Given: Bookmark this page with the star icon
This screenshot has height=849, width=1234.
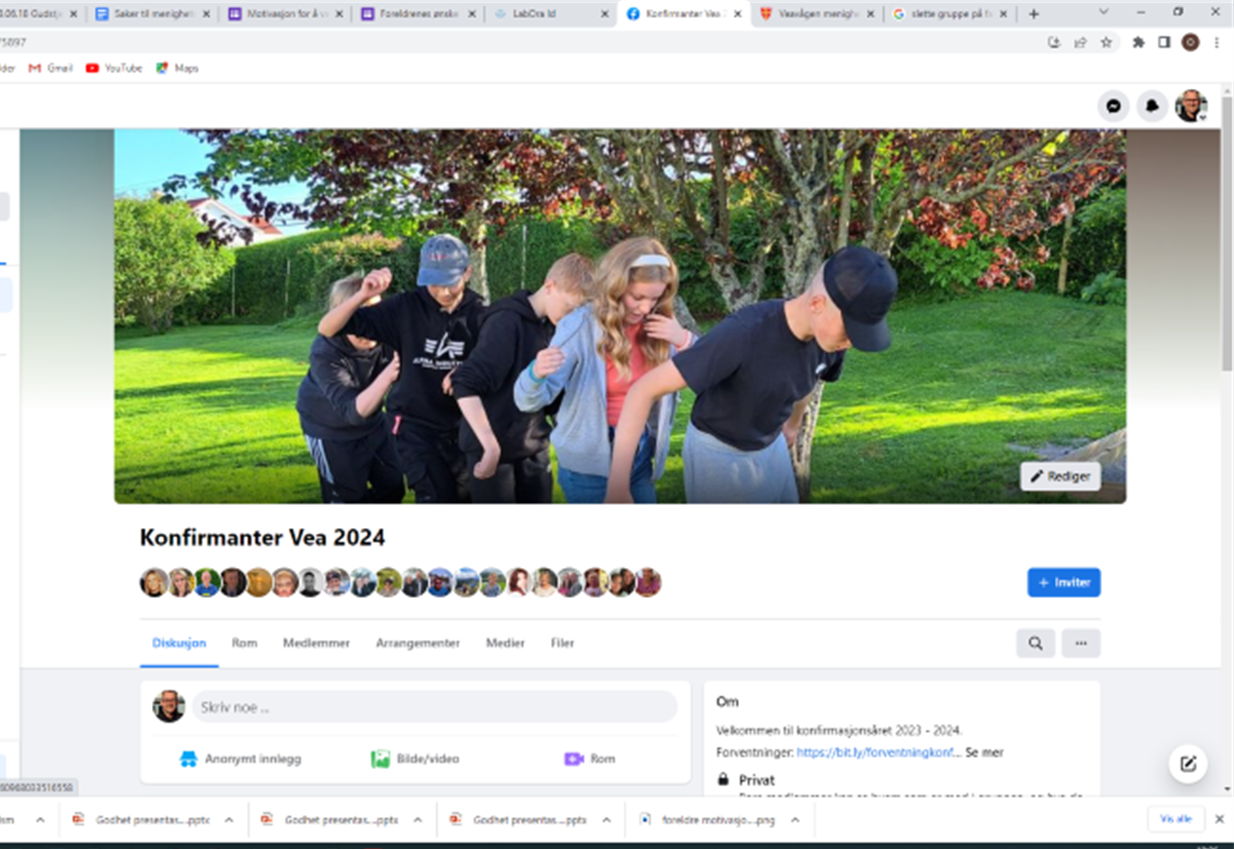Looking at the screenshot, I should click(x=1106, y=42).
